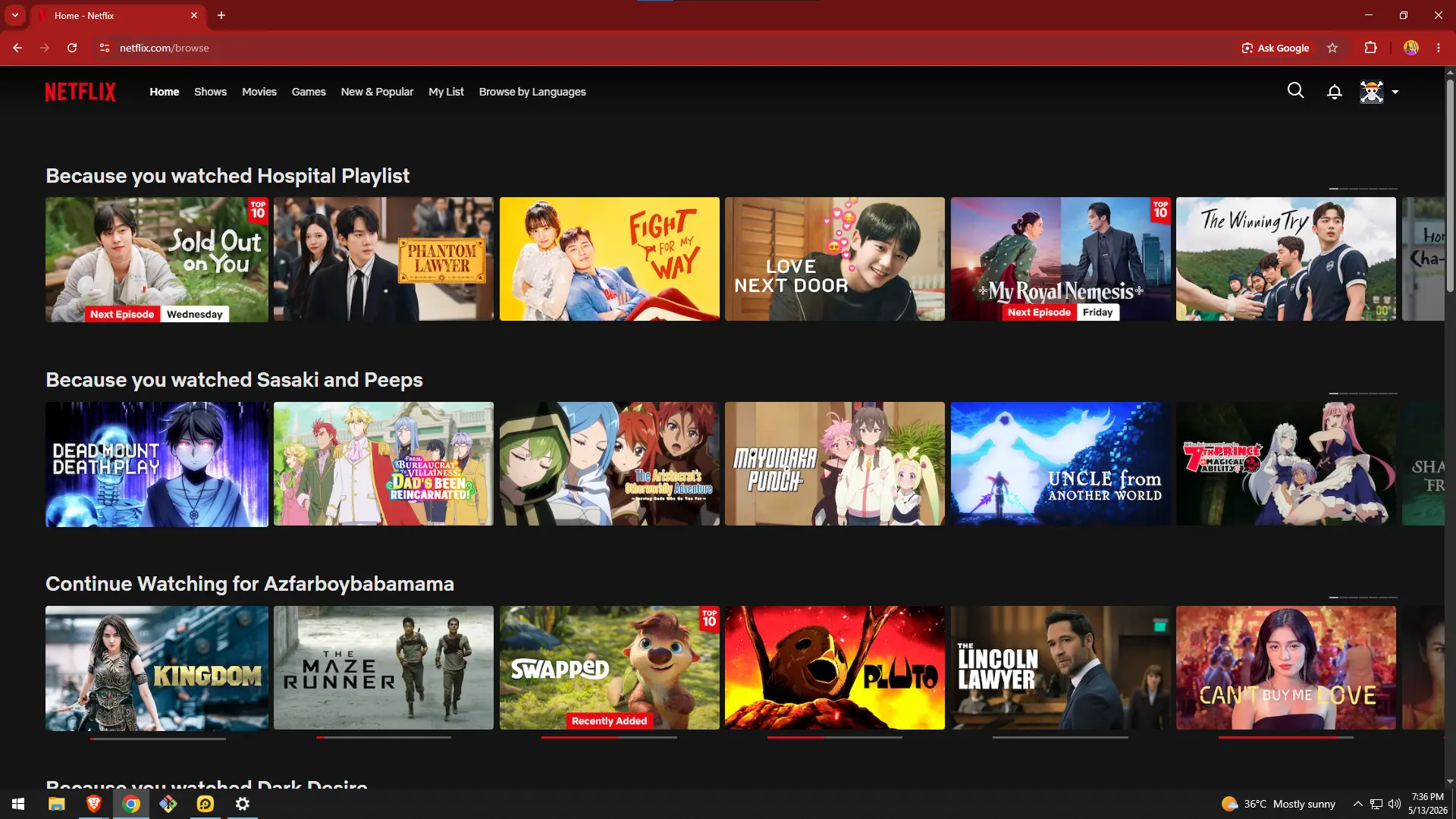
Task: Open the Dead Mount Death Play thumbnail
Action: pyautogui.click(x=157, y=464)
